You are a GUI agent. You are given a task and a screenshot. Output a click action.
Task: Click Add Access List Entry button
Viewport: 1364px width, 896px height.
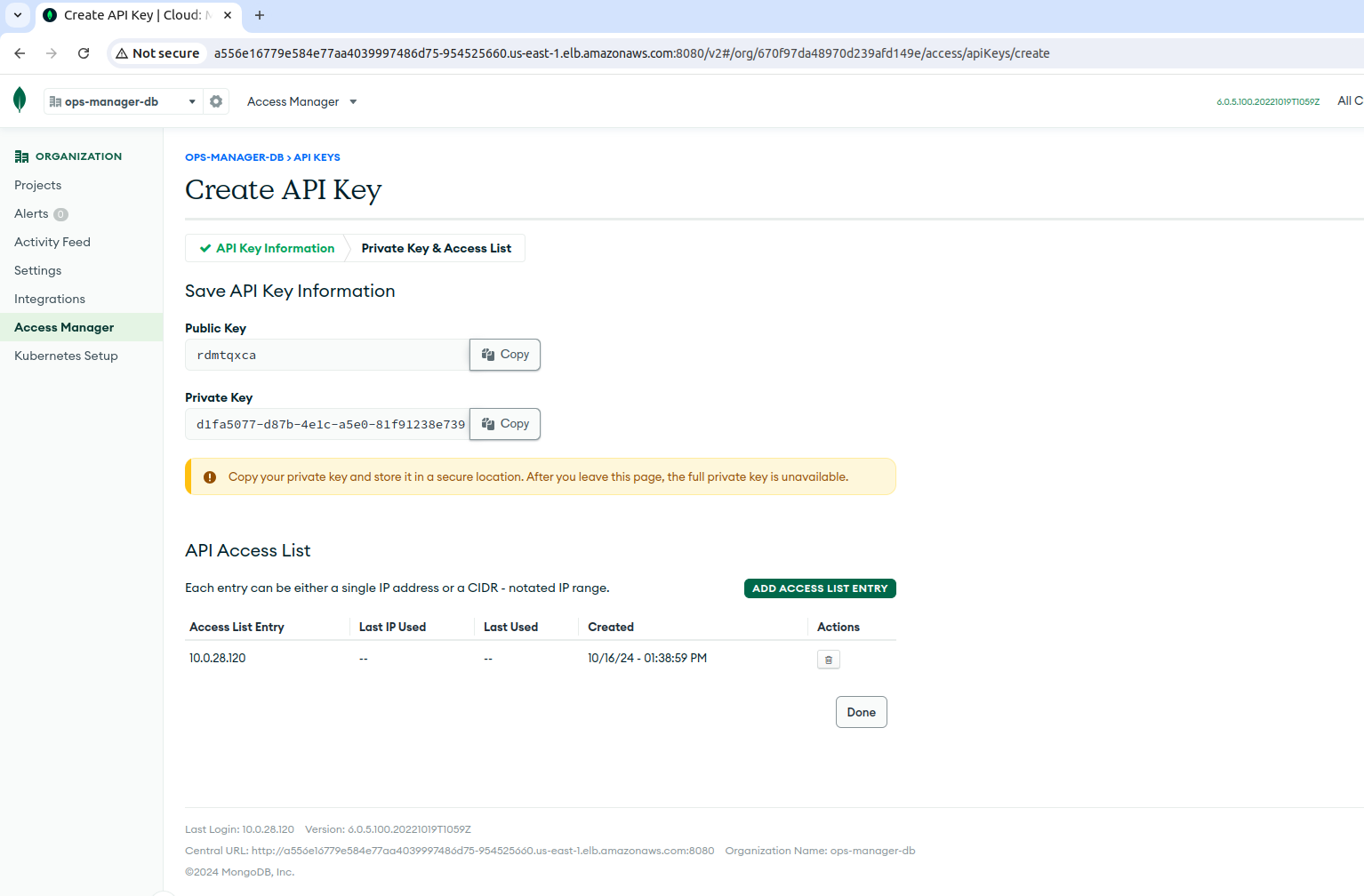click(x=820, y=588)
